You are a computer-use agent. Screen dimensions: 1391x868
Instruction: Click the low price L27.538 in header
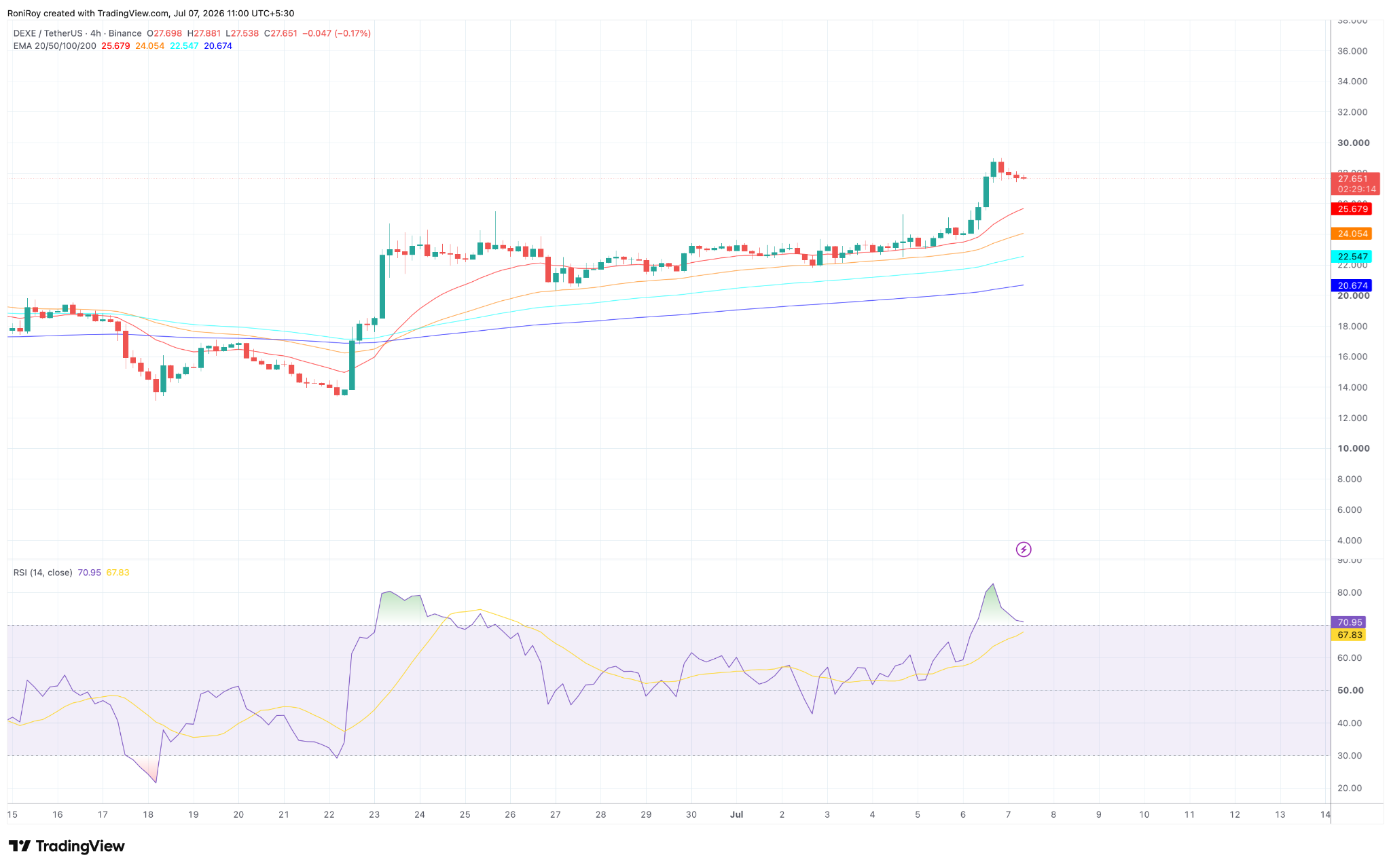click(242, 33)
